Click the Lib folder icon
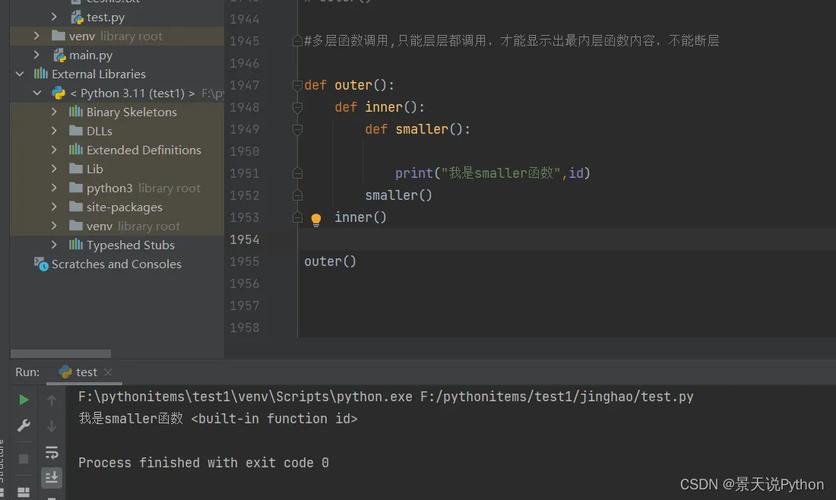 coord(76,169)
